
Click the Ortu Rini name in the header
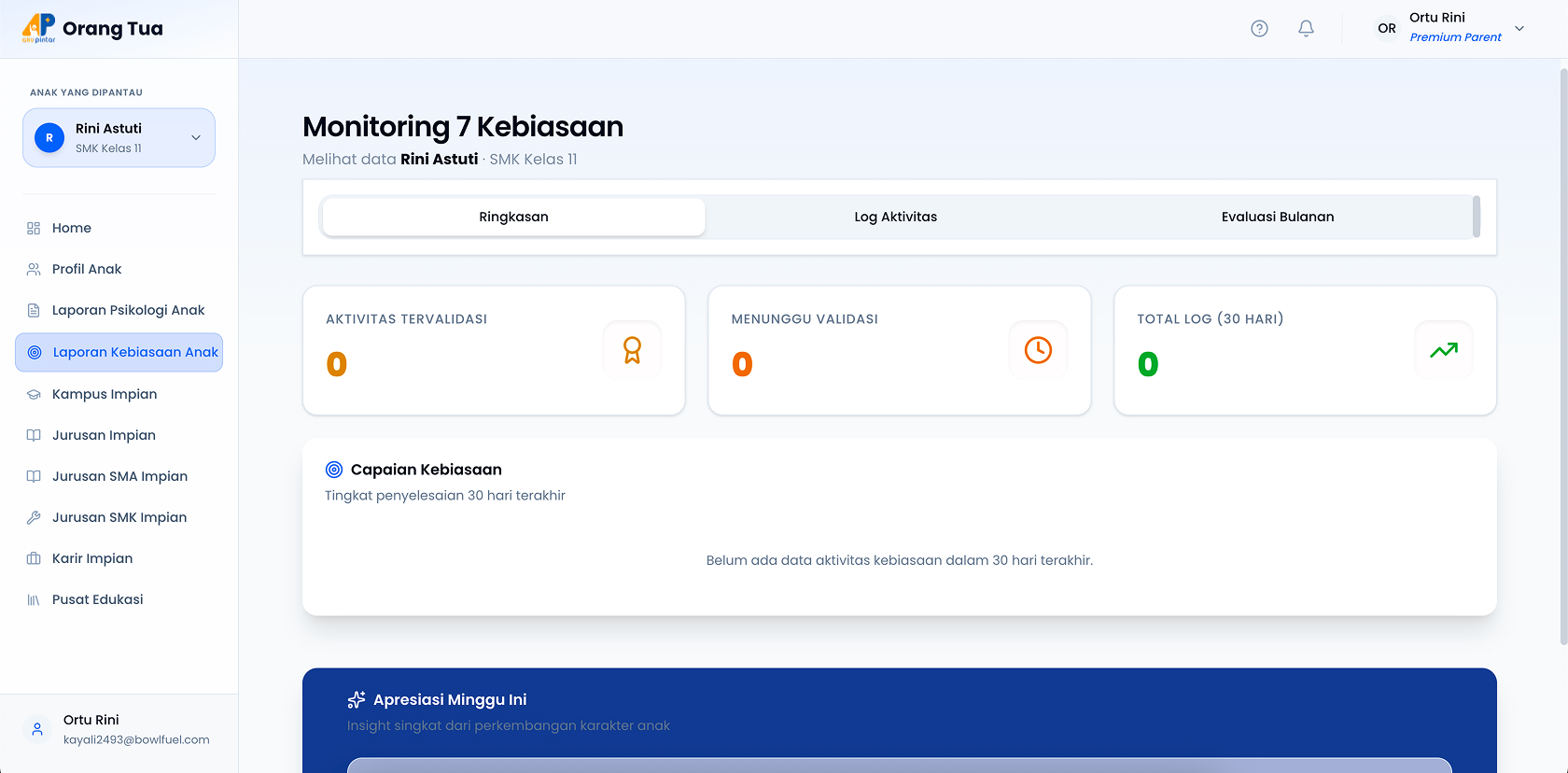(x=1437, y=18)
